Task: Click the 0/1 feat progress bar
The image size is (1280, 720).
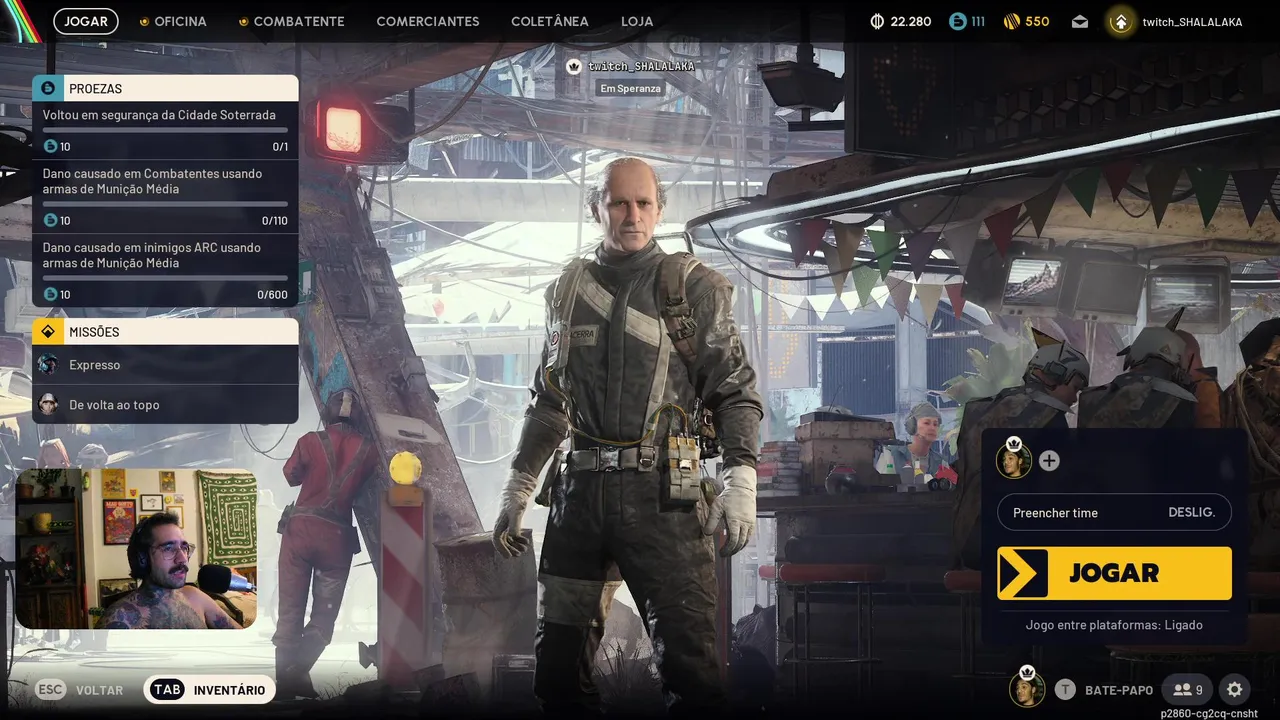Action: 165,130
